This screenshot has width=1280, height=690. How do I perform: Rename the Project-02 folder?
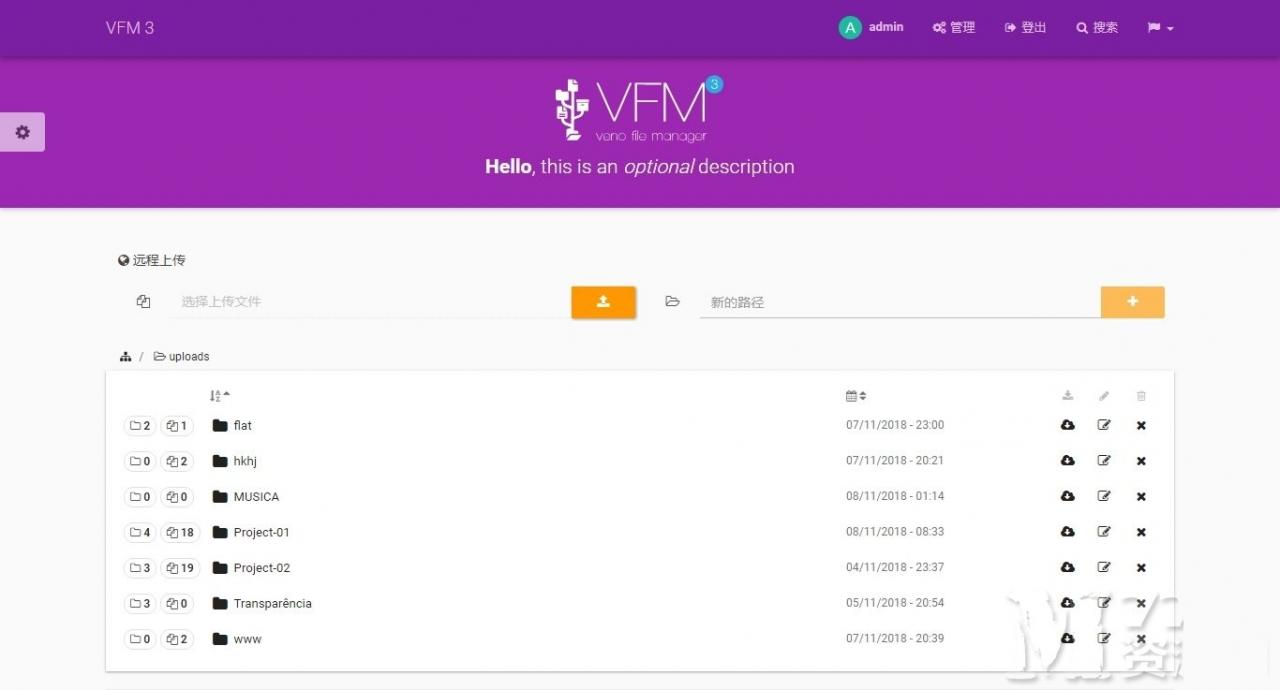click(1104, 567)
